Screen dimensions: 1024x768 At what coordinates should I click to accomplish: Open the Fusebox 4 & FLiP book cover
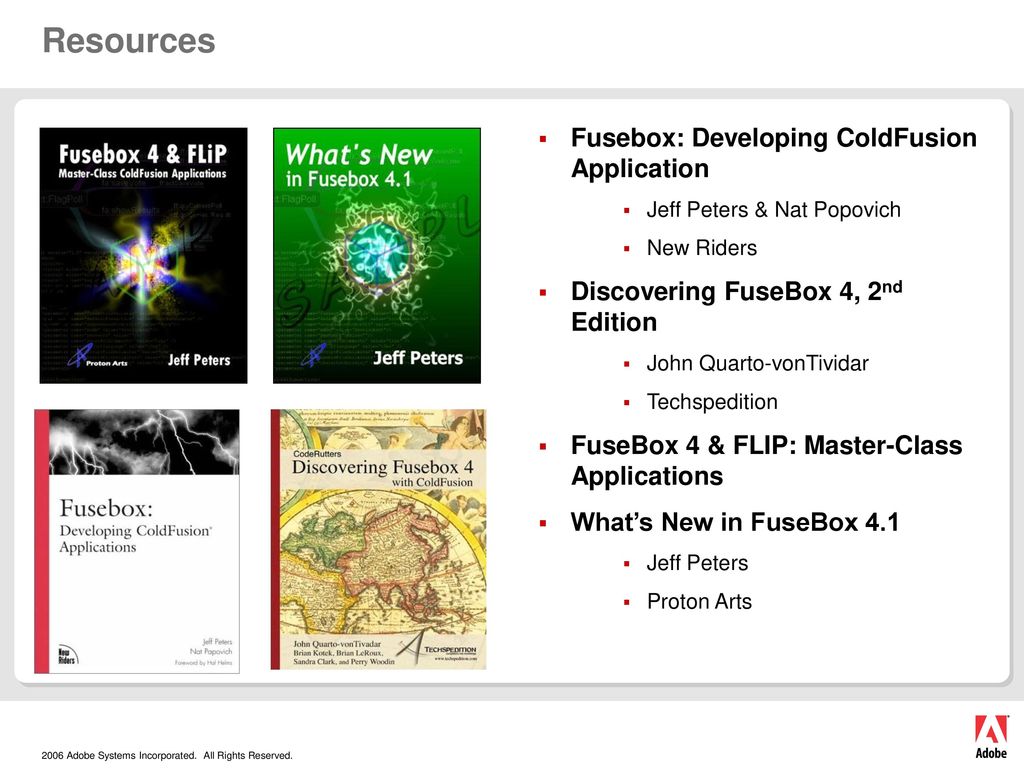click(x=144, y=255)
